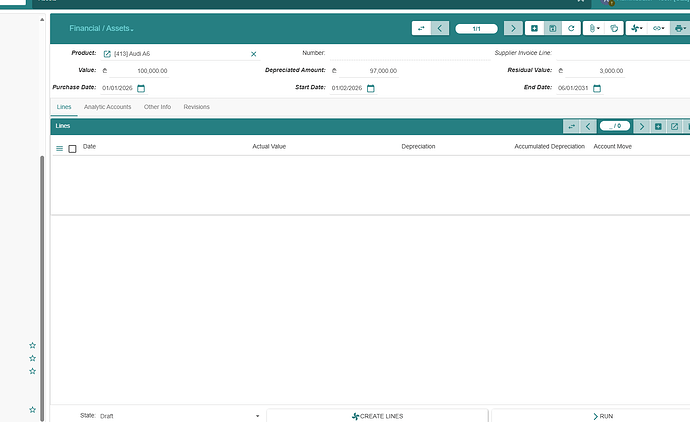Open the Other Info tab
Image resolution: width=690 pixels, height=422 pixels.
(157, 106)
